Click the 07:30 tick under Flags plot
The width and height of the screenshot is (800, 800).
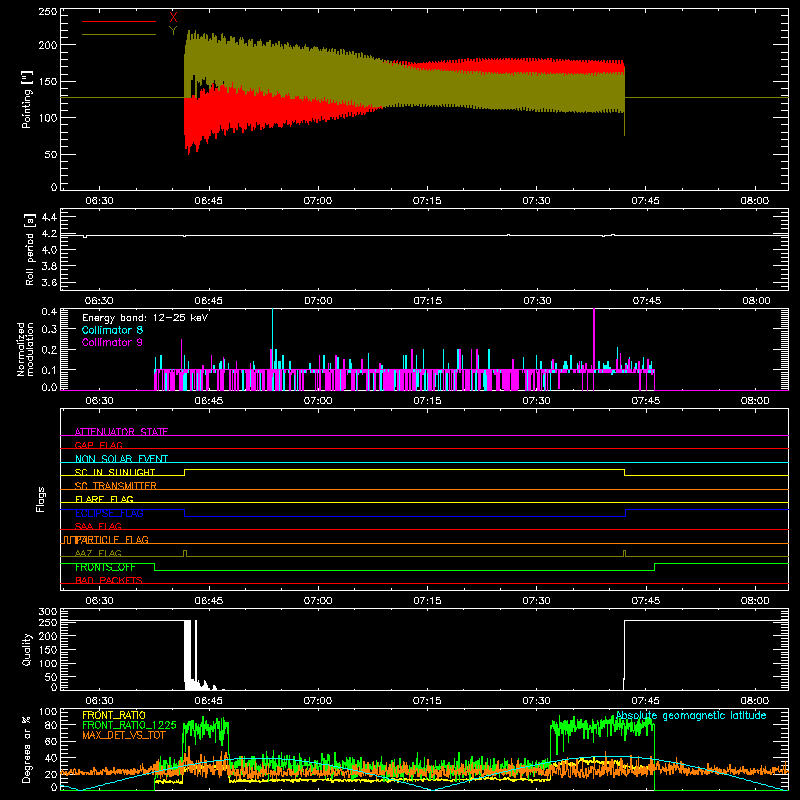coord(536,601)
